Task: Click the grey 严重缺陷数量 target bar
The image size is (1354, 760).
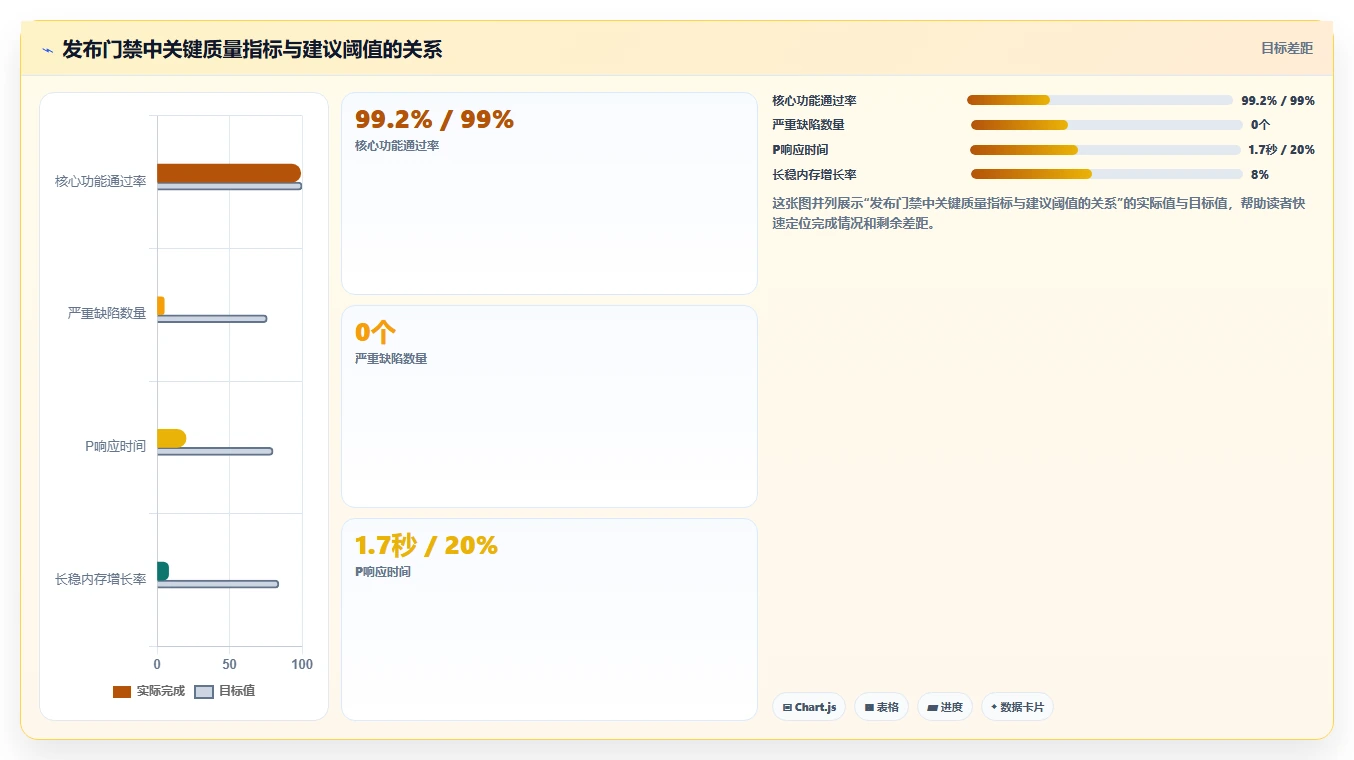Action: (x=212, y=319)
